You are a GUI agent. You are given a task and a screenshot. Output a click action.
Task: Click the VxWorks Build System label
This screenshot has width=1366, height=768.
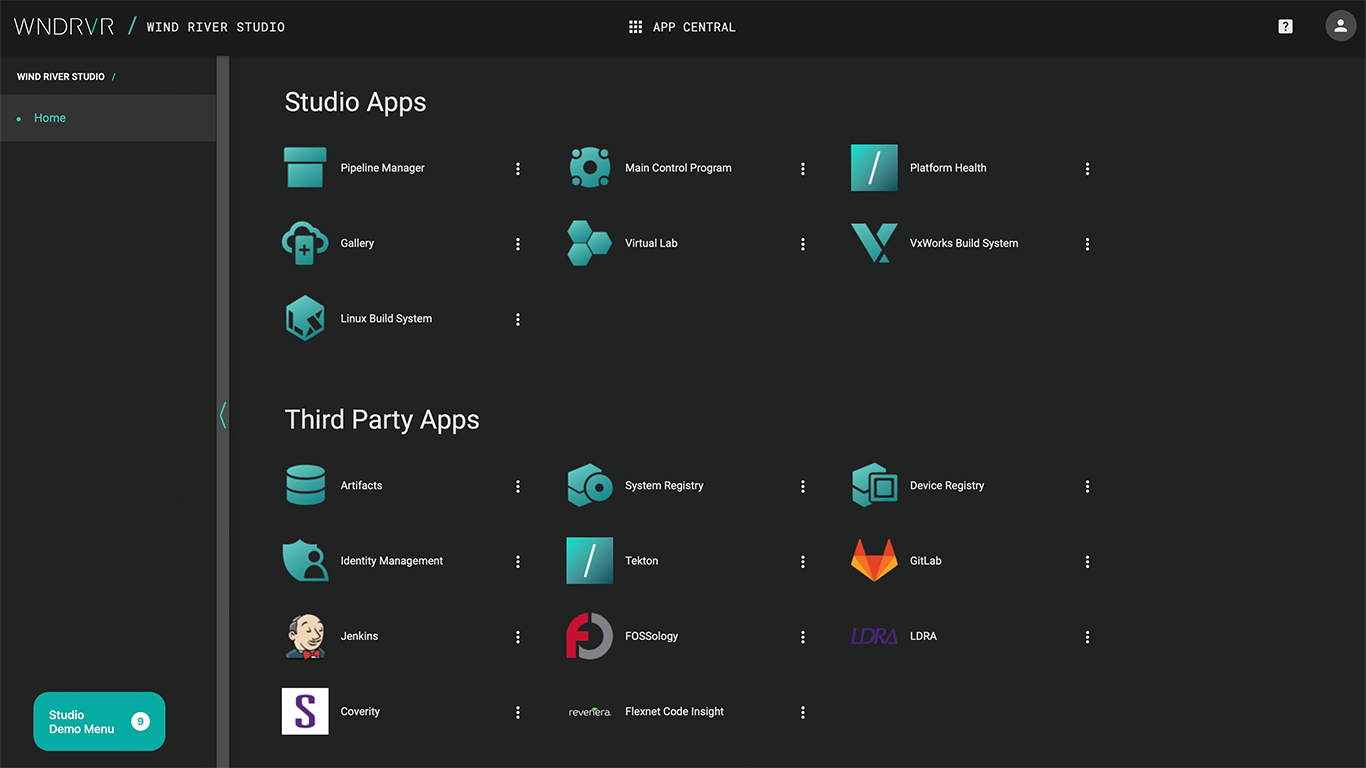964,243
